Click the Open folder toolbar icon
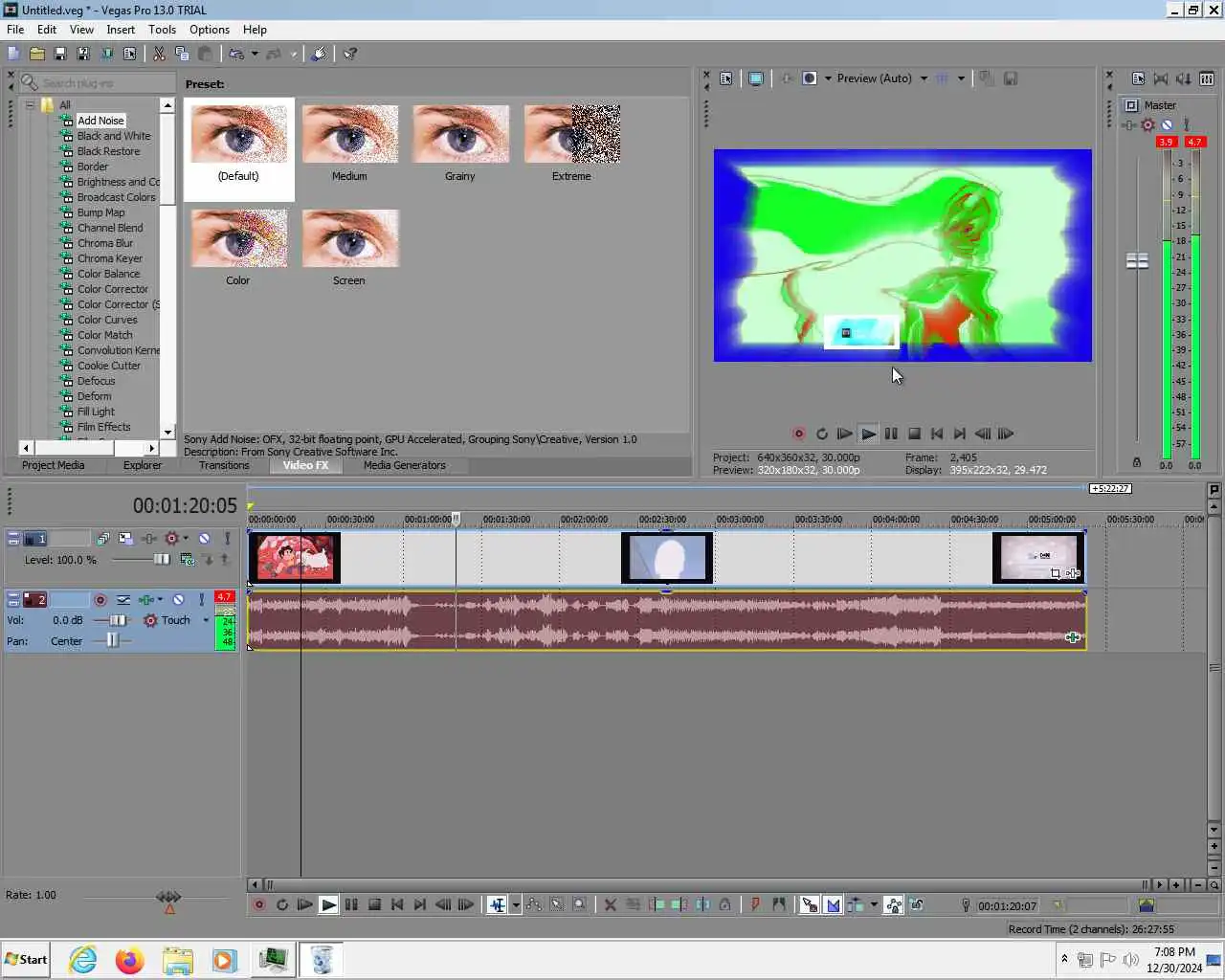 point(36,55)
